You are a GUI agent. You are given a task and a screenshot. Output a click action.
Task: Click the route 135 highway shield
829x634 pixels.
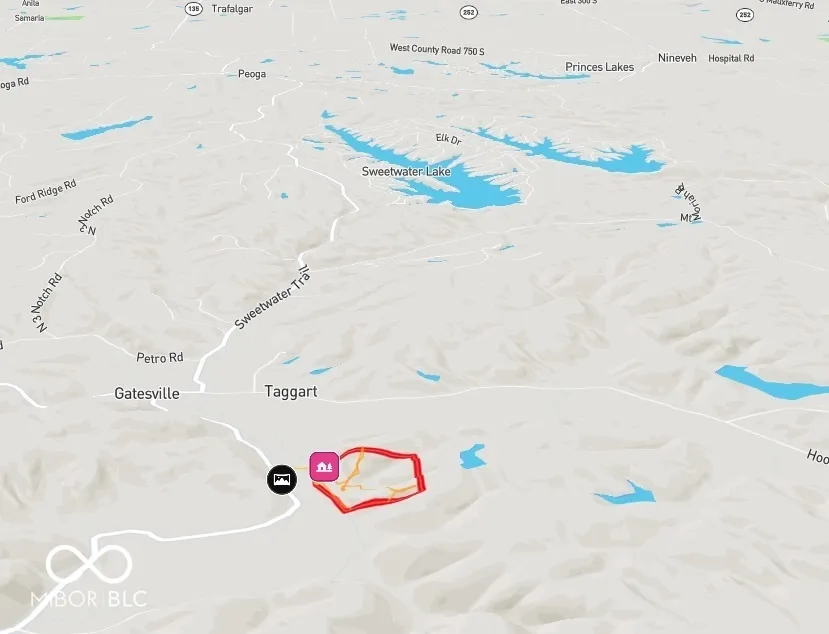click(x=194, y=9)
